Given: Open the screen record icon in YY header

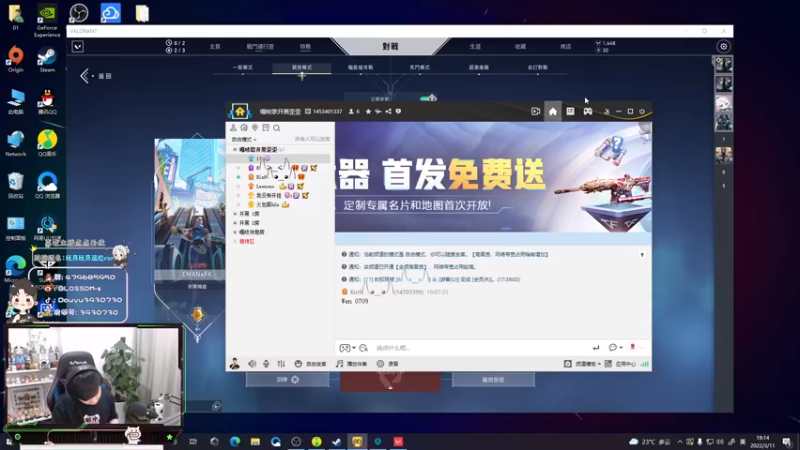Looking at the screenshot, I should pos(535,111).
